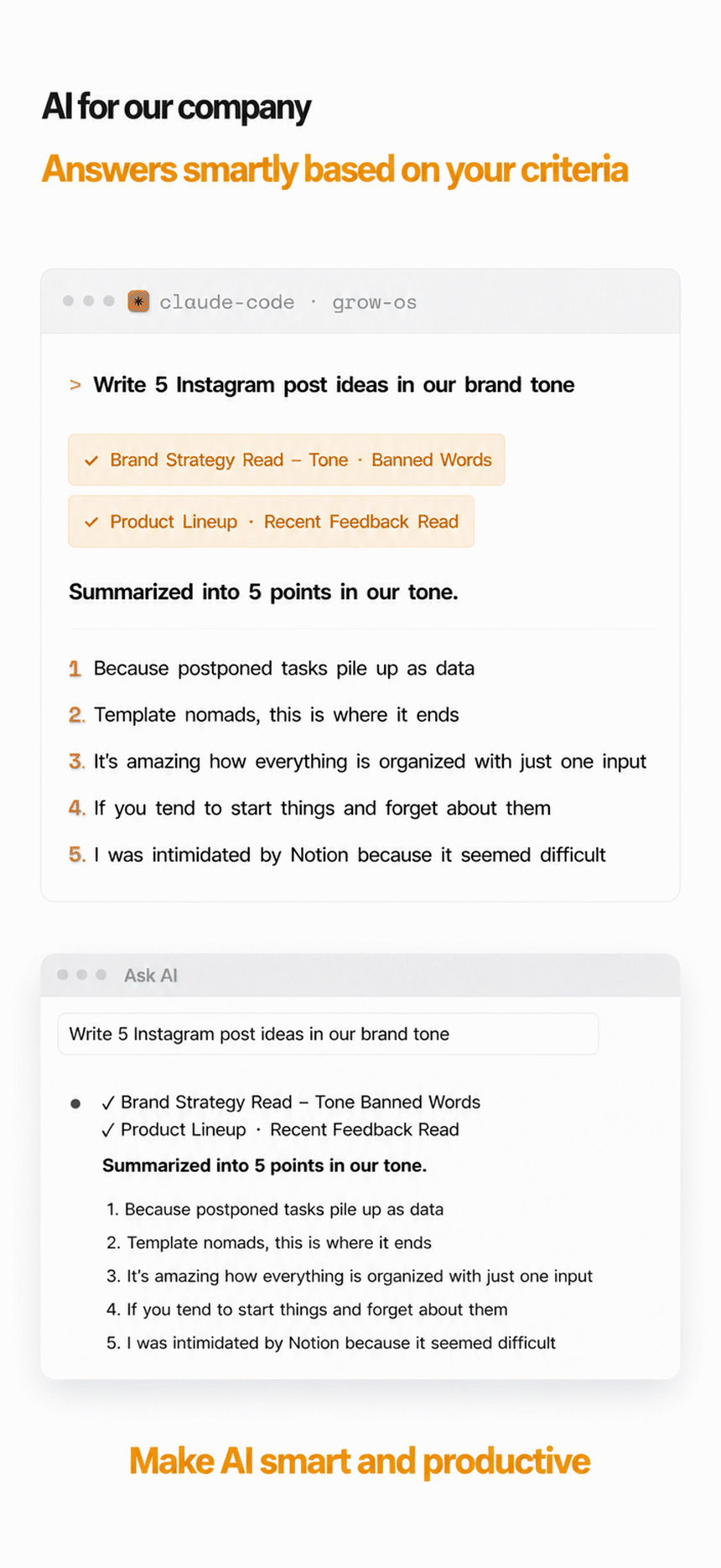The height and width of the screenshot is (1568, 721).
Task: Click 'Answers smartly based on your criteria' heading
Action: point(335,169)
